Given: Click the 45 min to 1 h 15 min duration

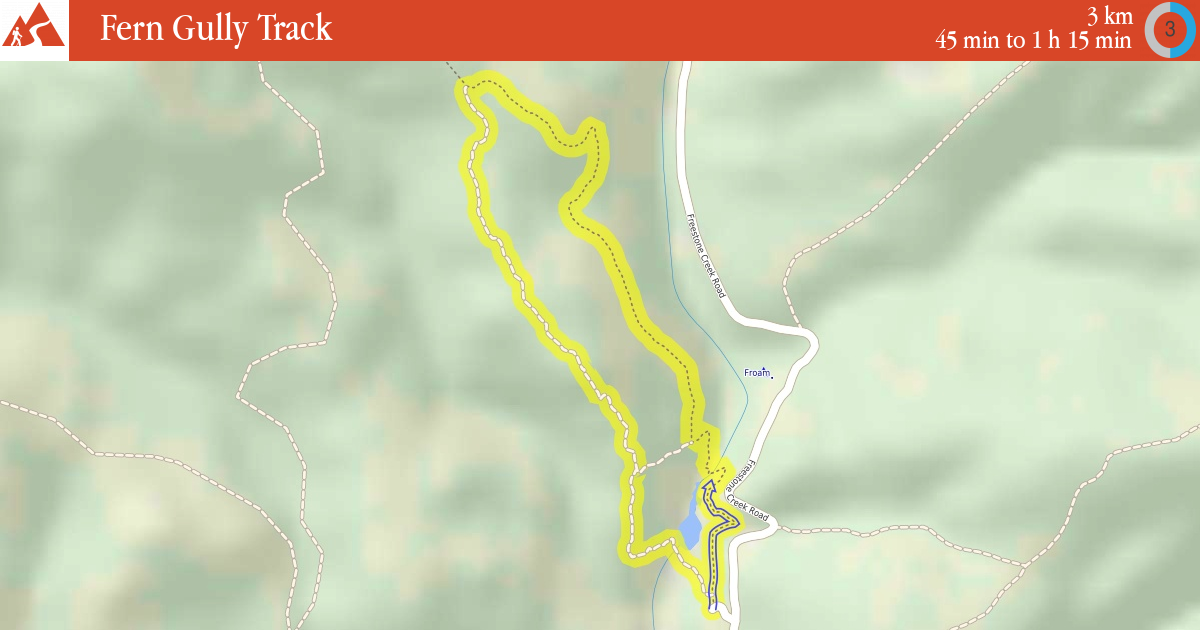Looking at the screenshot, I should [1034, 41].
